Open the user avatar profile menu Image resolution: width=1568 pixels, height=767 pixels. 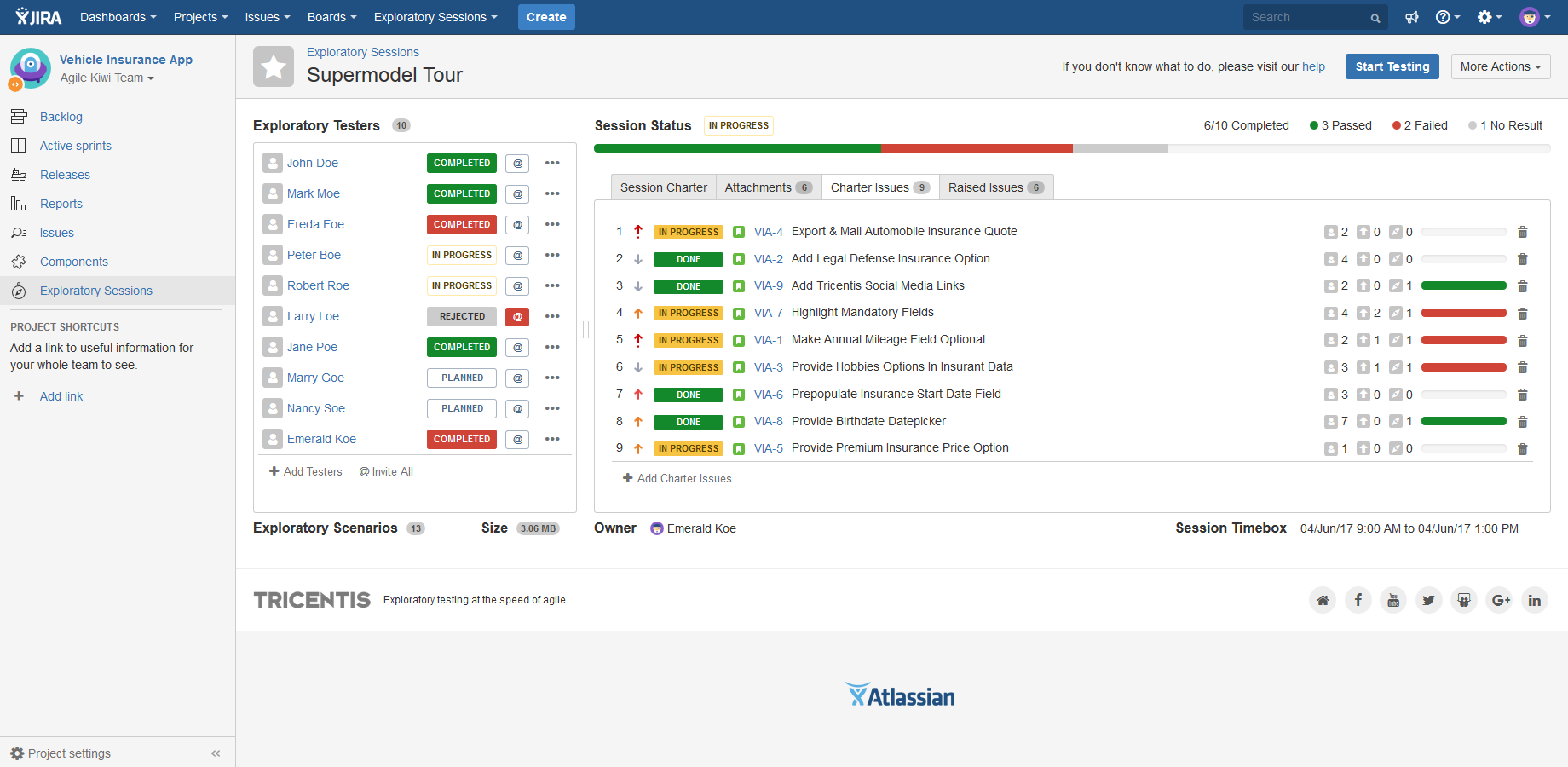1535,17
